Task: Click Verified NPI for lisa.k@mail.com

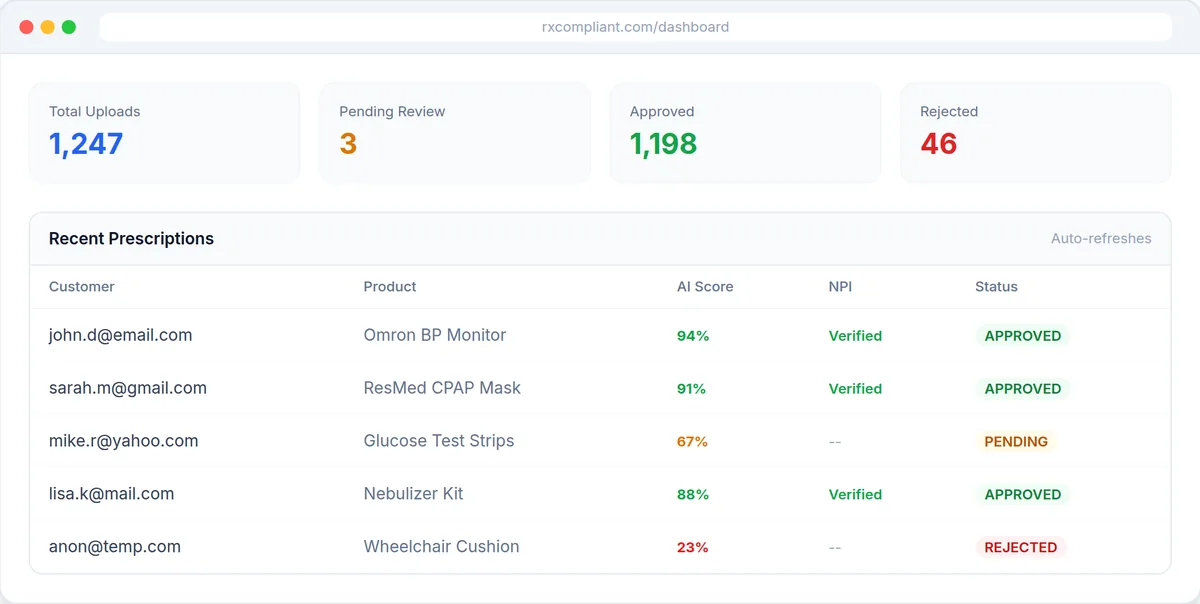Action: (855, 495)
